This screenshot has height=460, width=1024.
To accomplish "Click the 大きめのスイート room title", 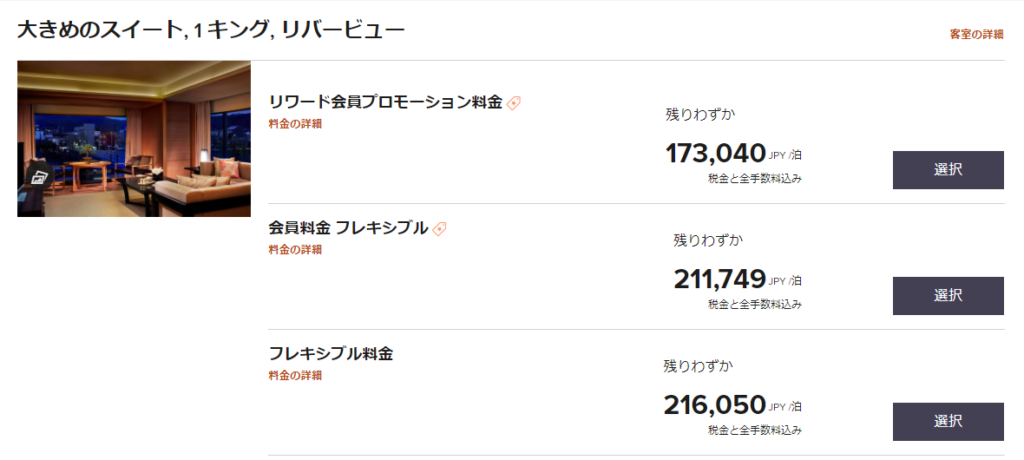I will (211, 30).
